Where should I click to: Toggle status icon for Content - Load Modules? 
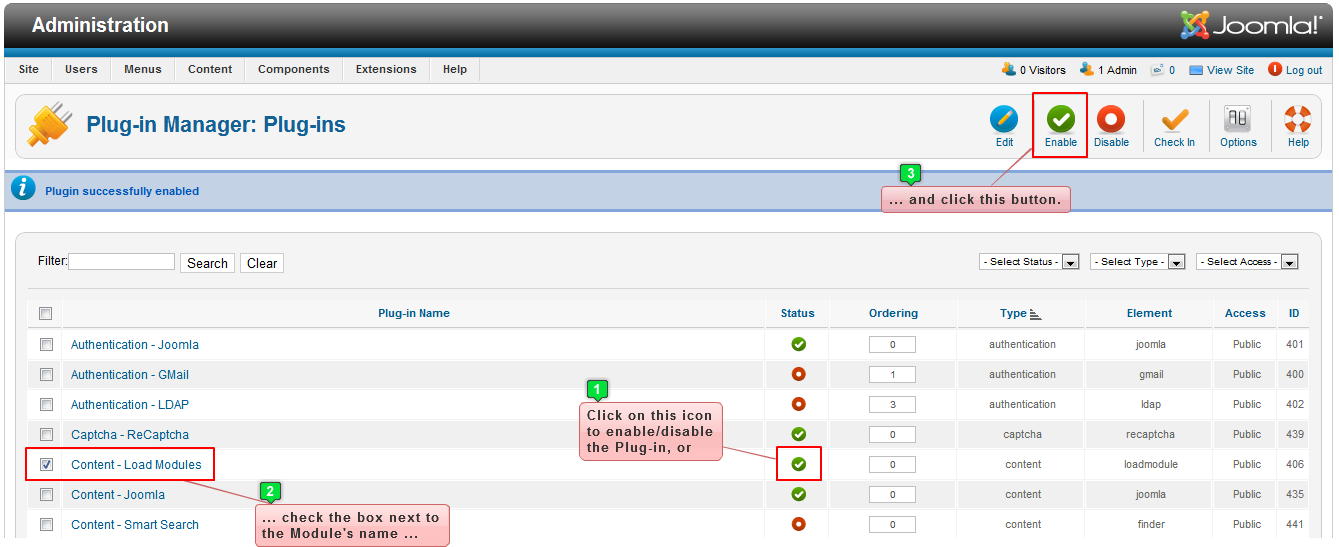tap(798, 464)
